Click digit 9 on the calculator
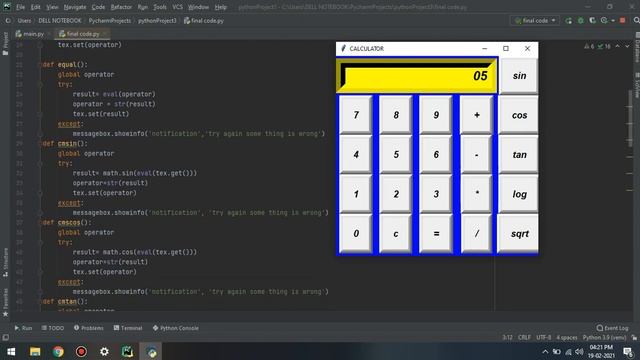Screen dimensions: 640x360 point(436,115)
